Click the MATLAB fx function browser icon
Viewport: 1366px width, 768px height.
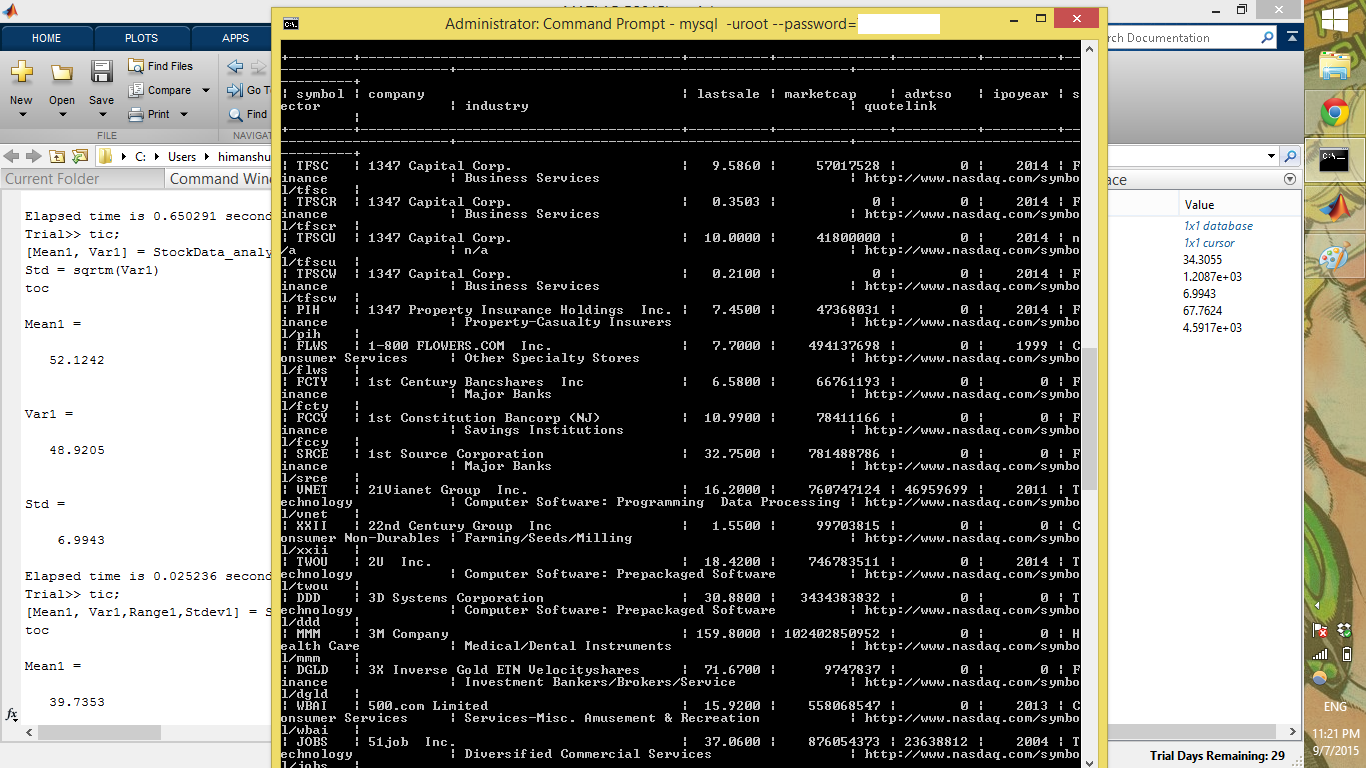tap(12, 714)
